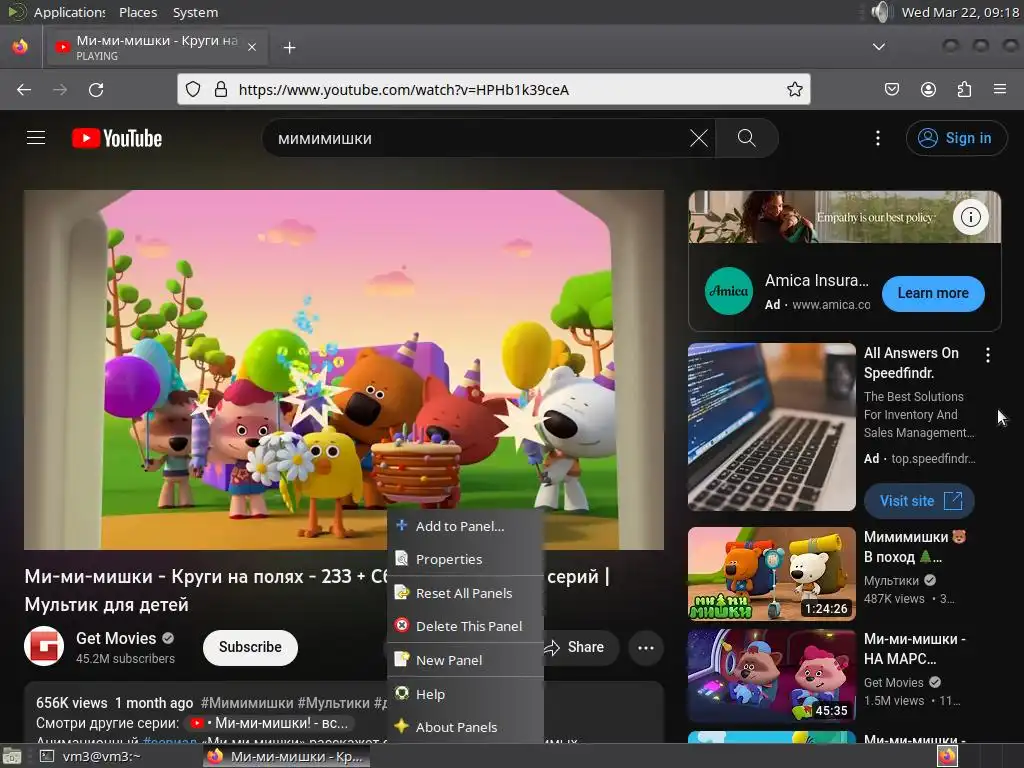Image resolution: width=1024 pixels, height=768 pixels.
Task: Click Firefox workspace icon in bottom panel
Action: (947, 756)
